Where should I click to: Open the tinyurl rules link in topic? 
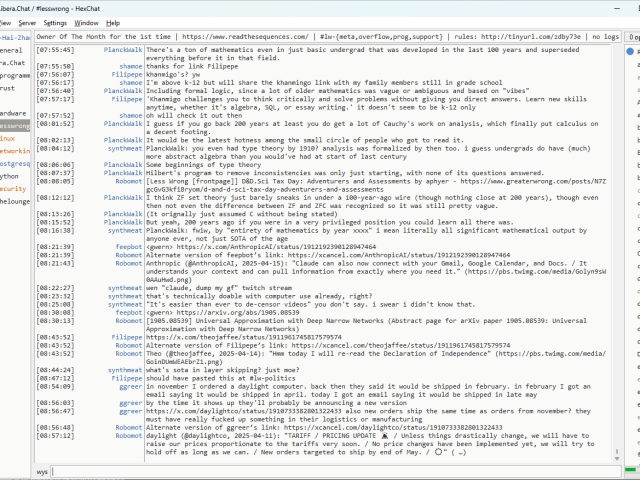click(x=531, y=37)
